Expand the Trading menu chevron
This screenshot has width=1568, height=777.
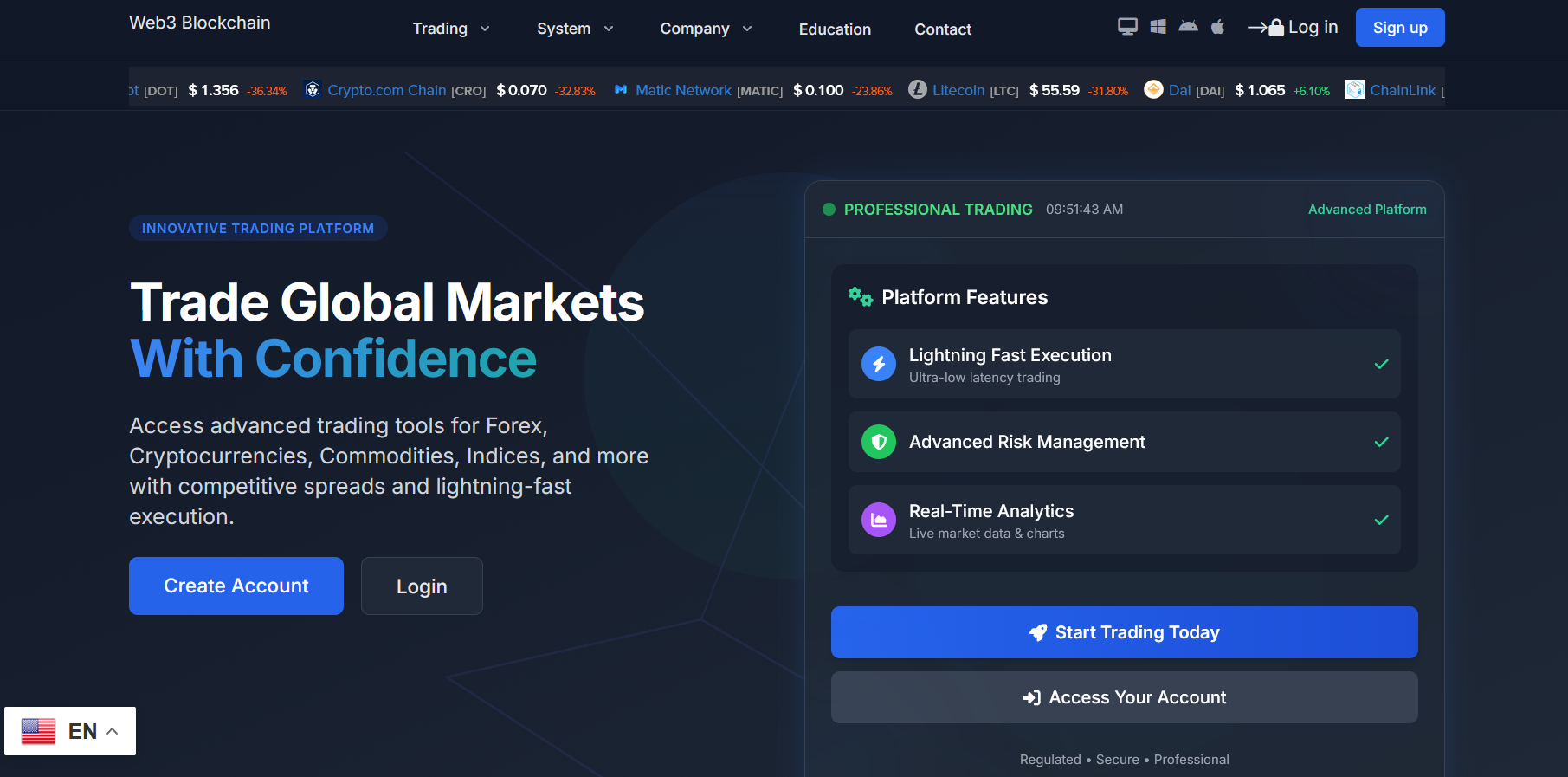point(485,29)
